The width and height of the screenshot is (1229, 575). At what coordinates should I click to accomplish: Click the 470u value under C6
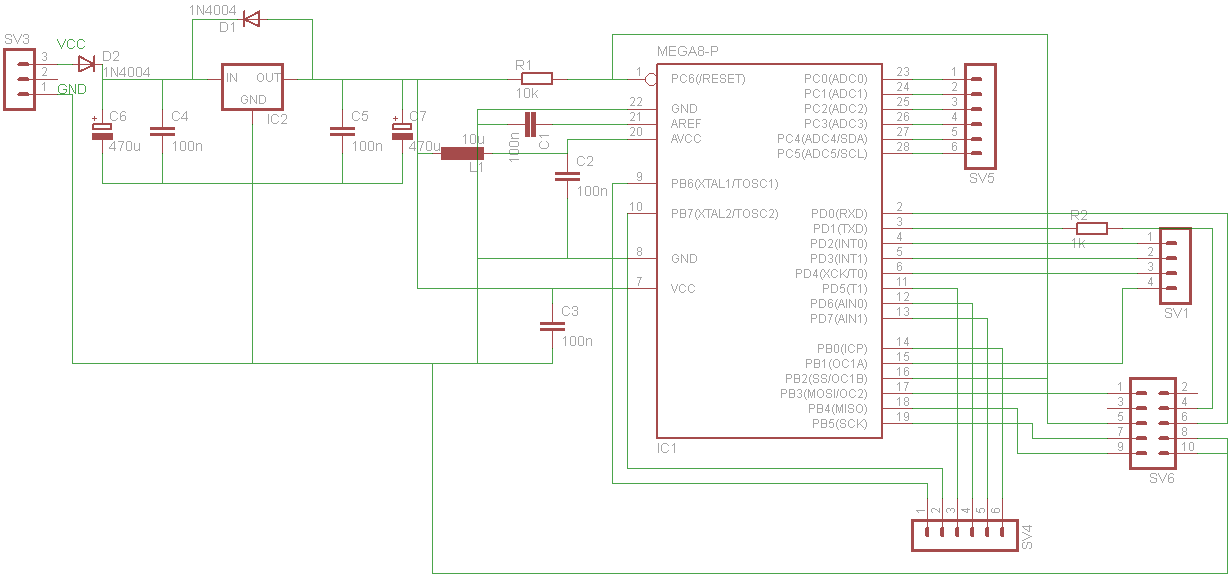click(125, 146)
